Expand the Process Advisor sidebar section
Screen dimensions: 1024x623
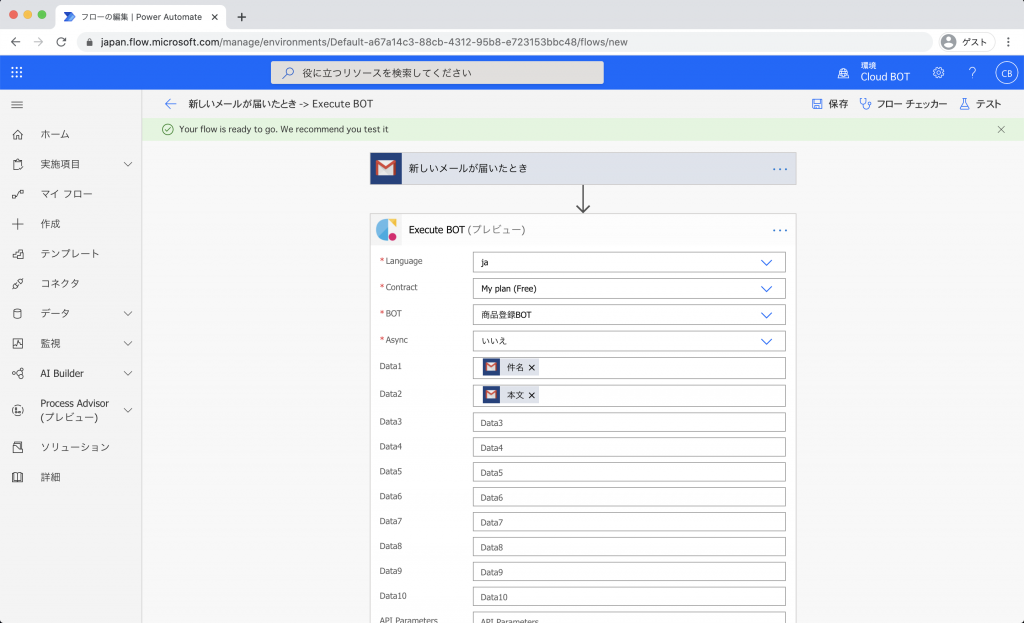tap(128, 410)
